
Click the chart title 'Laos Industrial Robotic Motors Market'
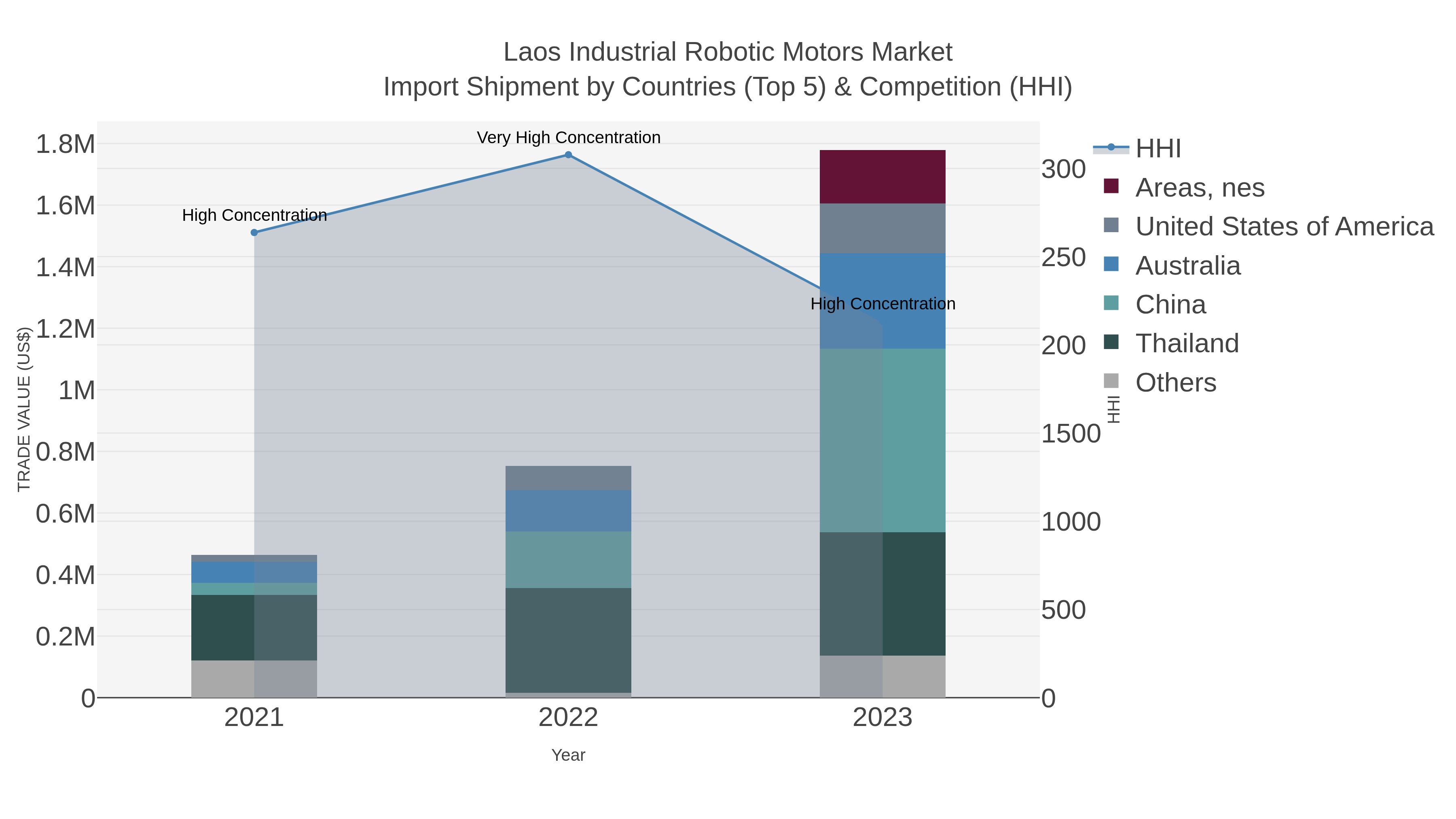pos(728,52)
